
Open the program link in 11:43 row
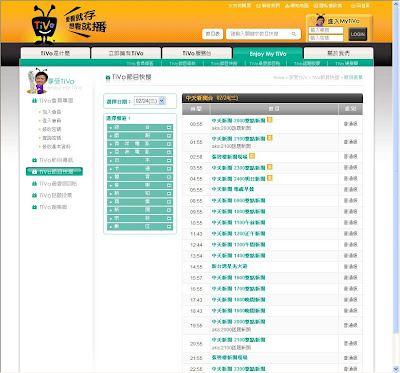click(x=238, y=234)
